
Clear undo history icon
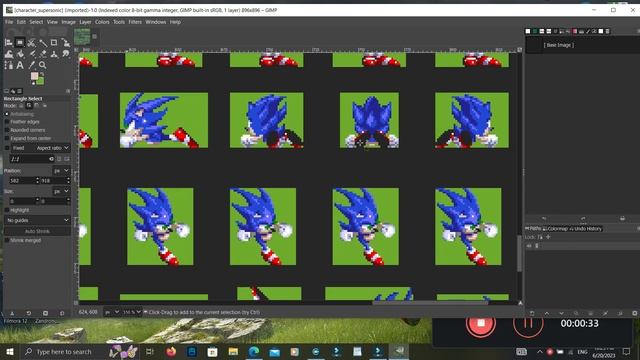point(622,219)
